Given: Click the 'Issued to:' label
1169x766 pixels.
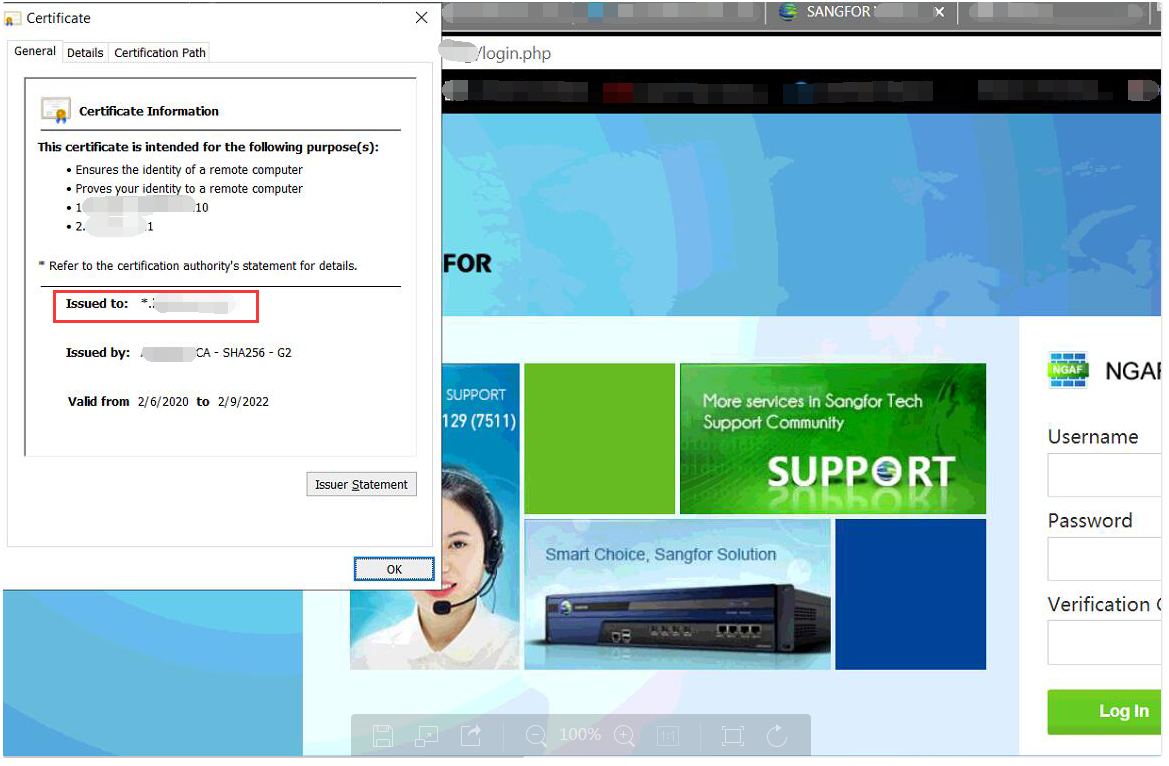Looking at the screenshot, I should point(97,304).
